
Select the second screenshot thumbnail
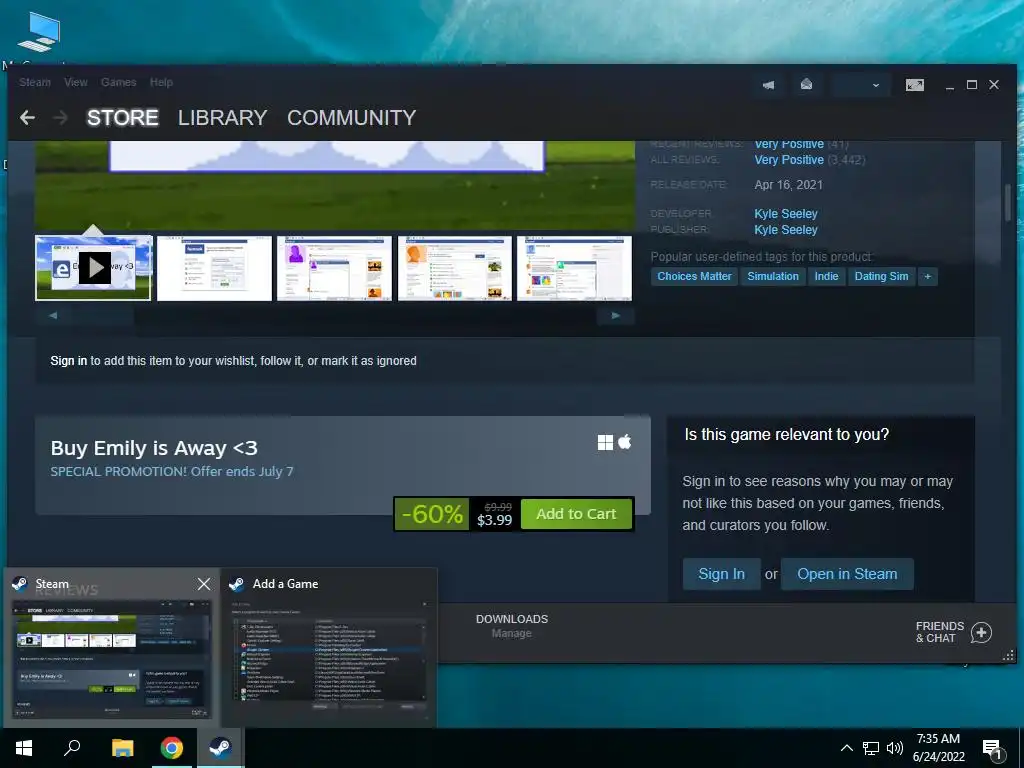[214, 268]
